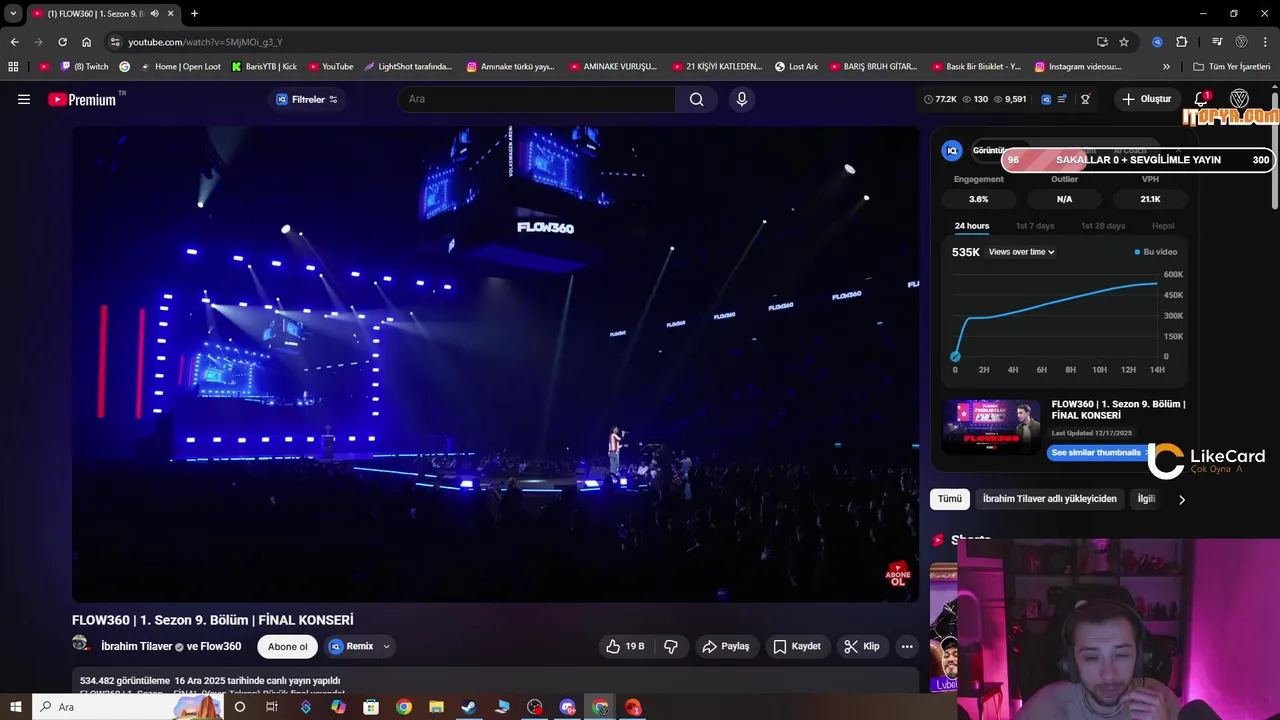The image size is (1280, 720).
Task: Open Steam from the taskbar
Action: coord(468,707)
